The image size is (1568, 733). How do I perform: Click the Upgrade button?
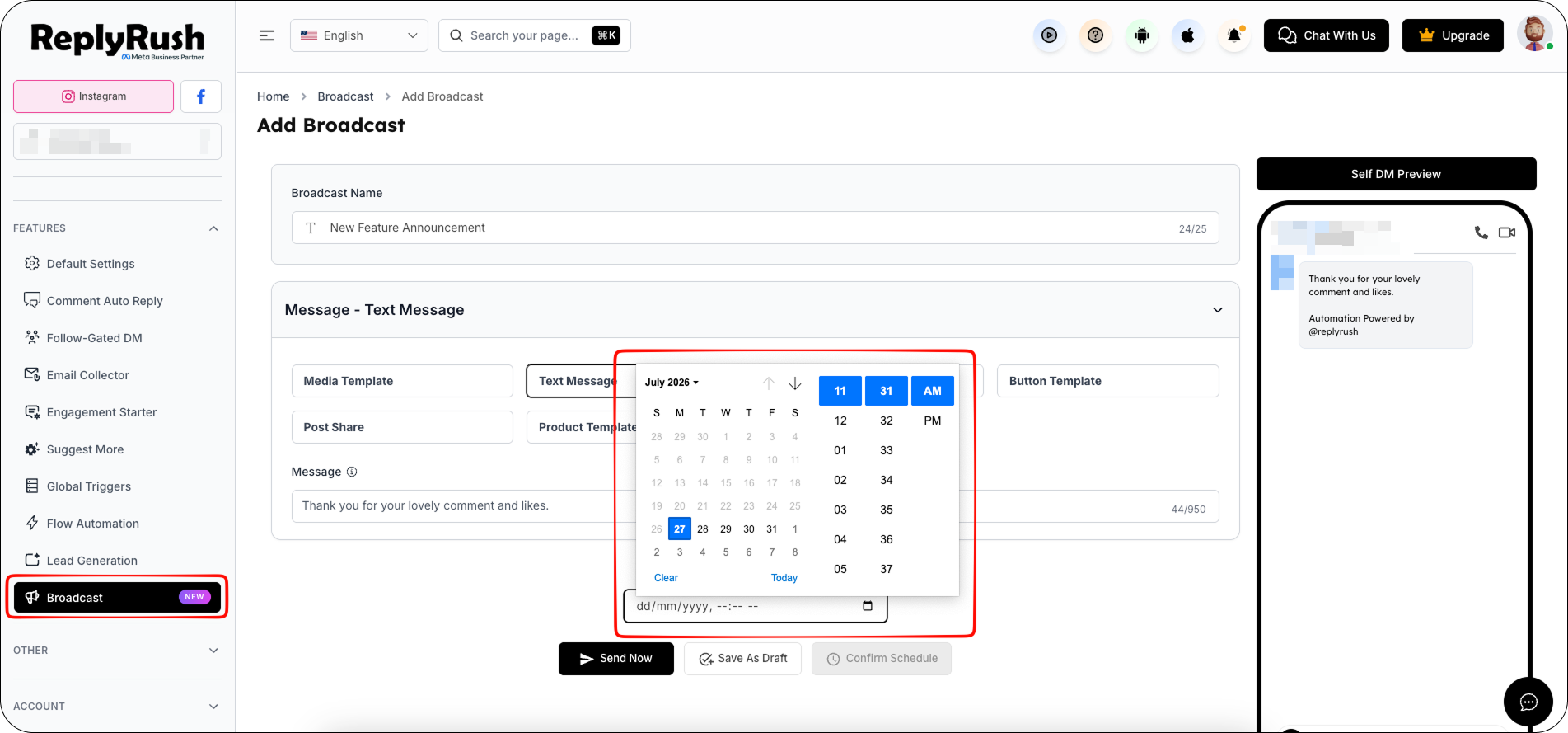point(1453,35)
